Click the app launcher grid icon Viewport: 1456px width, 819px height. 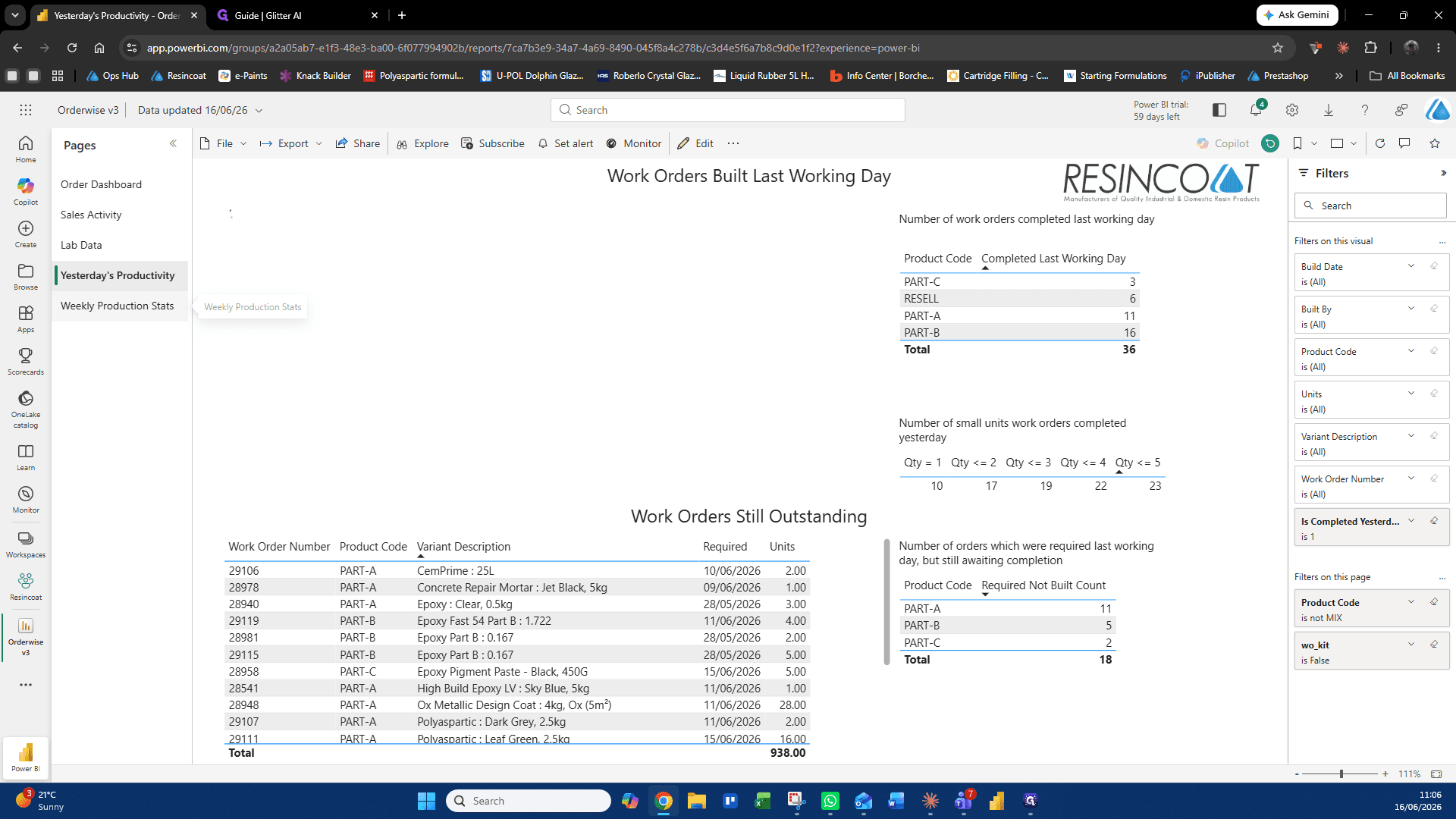tap(26, 110)
